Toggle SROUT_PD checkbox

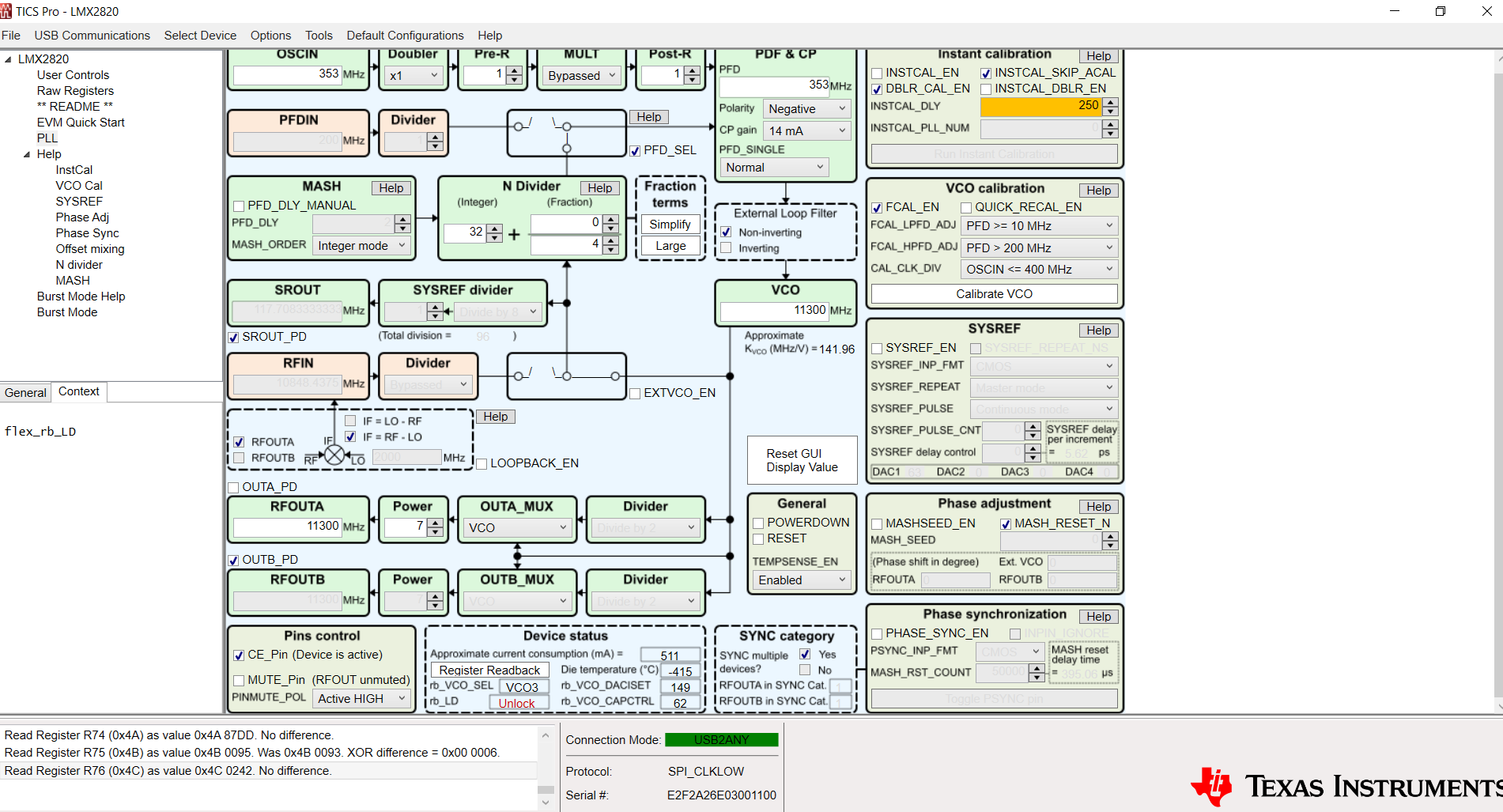(x=233, y=337)
